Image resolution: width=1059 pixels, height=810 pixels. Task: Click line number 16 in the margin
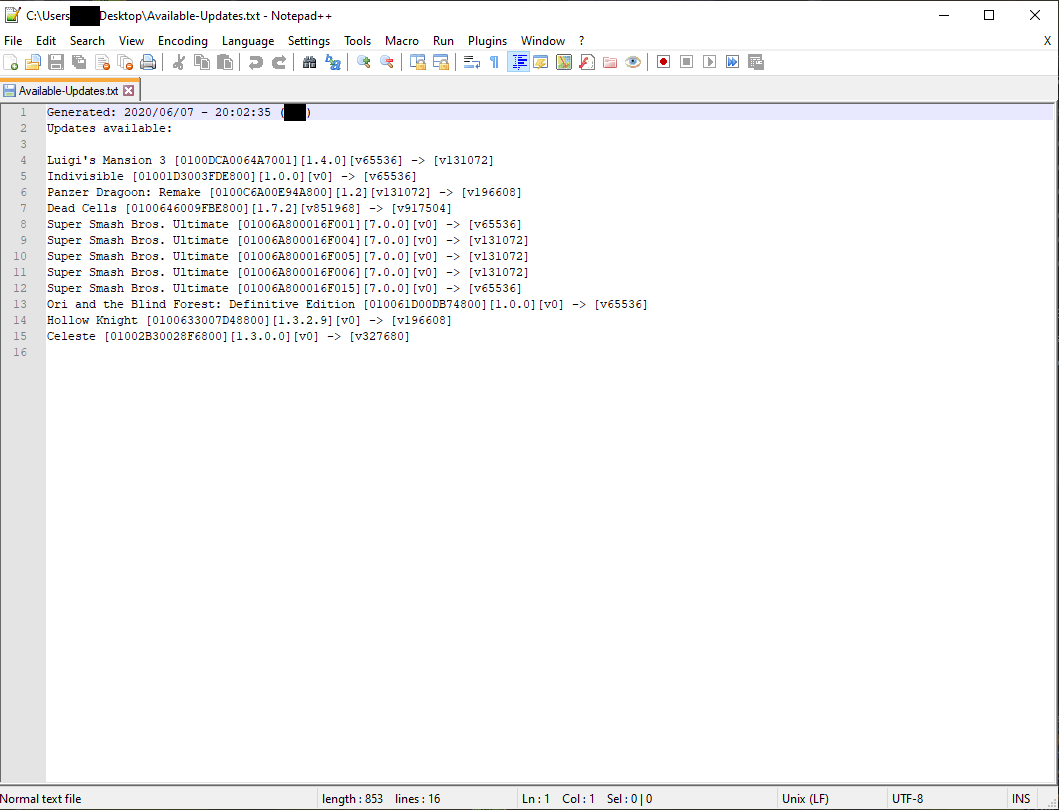pos(20,353)
